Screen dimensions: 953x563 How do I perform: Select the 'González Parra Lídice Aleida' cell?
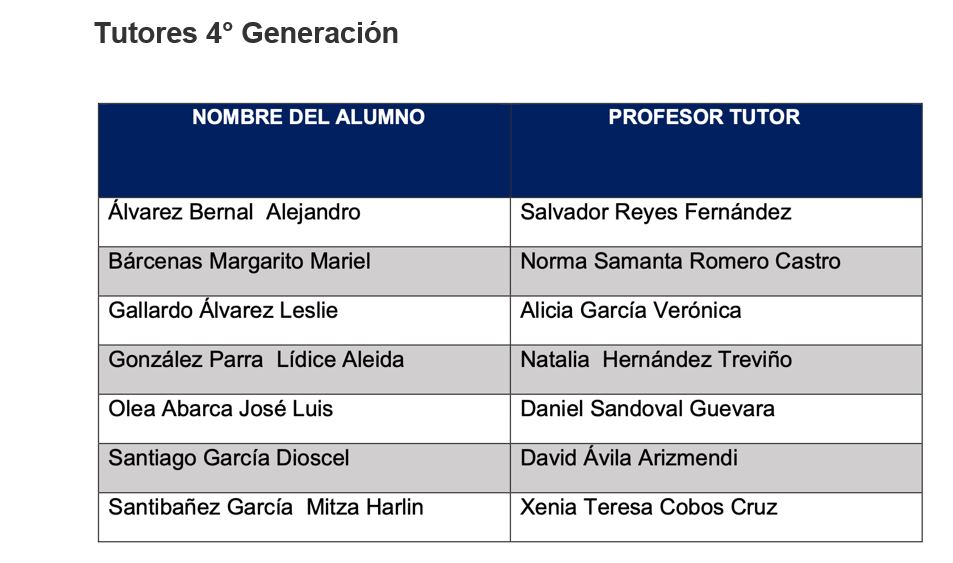pos(256,359)
